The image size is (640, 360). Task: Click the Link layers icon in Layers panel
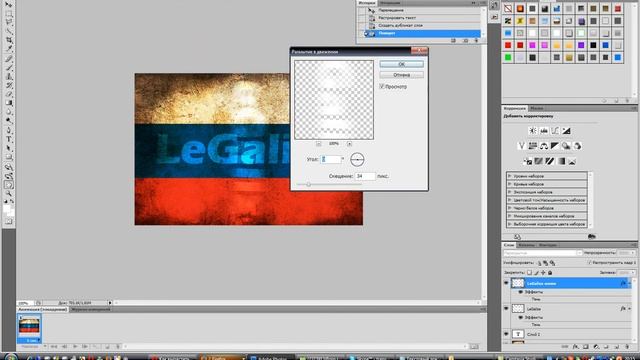[565, 347]
